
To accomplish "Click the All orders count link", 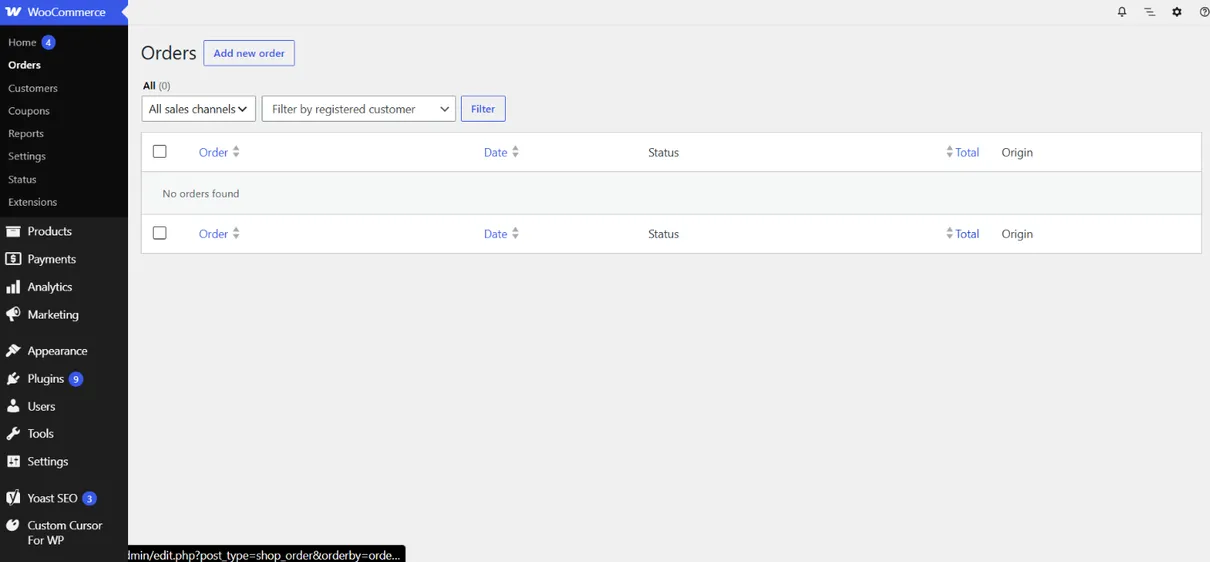I will [157, 86].
